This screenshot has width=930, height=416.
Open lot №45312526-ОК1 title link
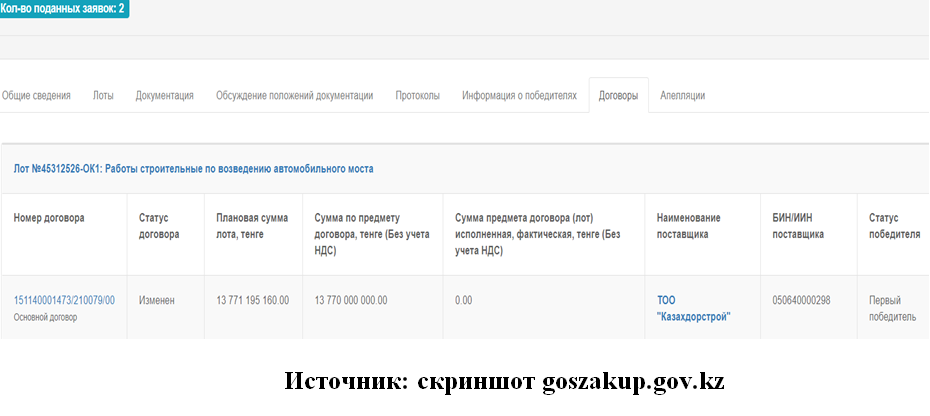coord(193,169)
